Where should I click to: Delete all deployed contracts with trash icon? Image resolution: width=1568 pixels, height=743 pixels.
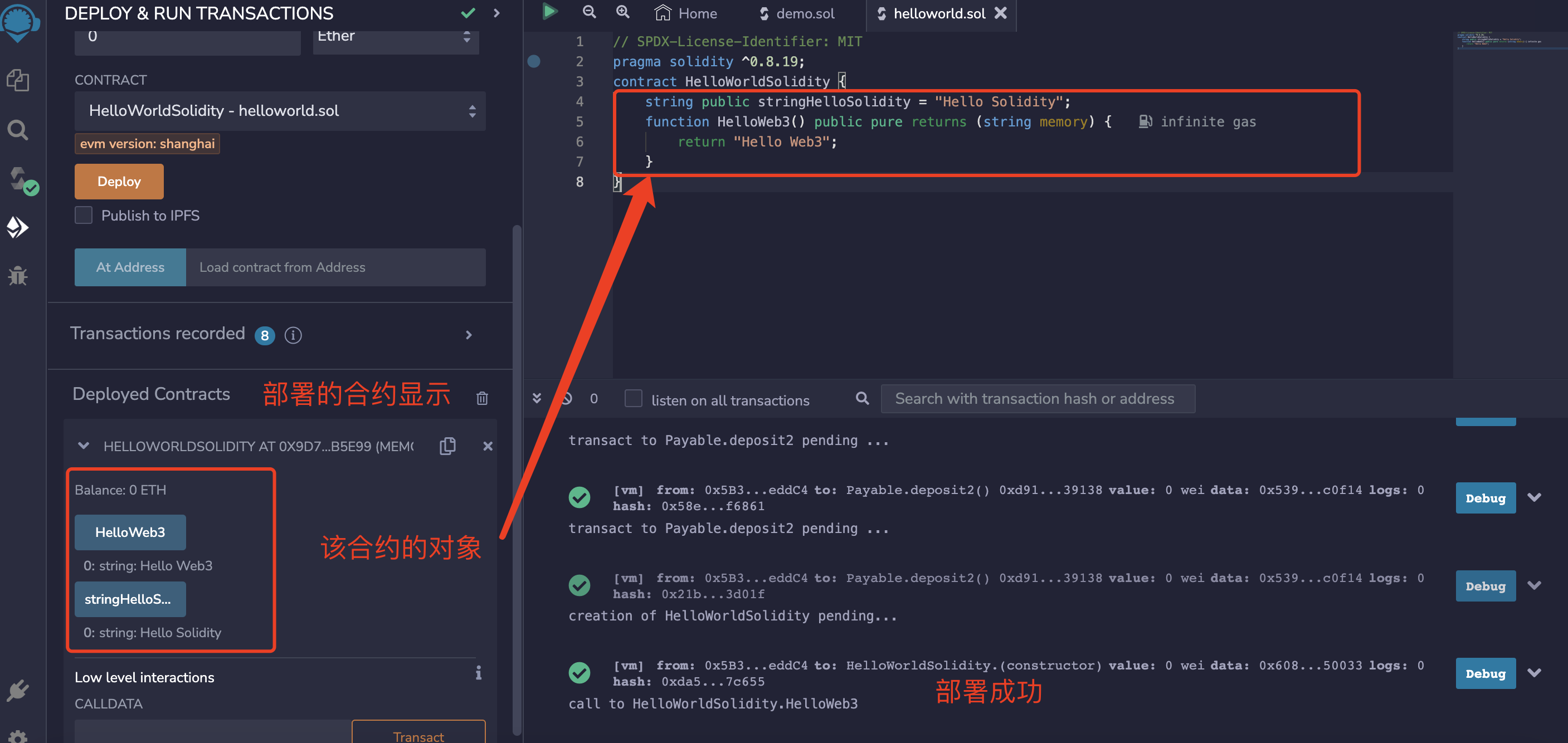pyautogui.click(x=481, y=398)
